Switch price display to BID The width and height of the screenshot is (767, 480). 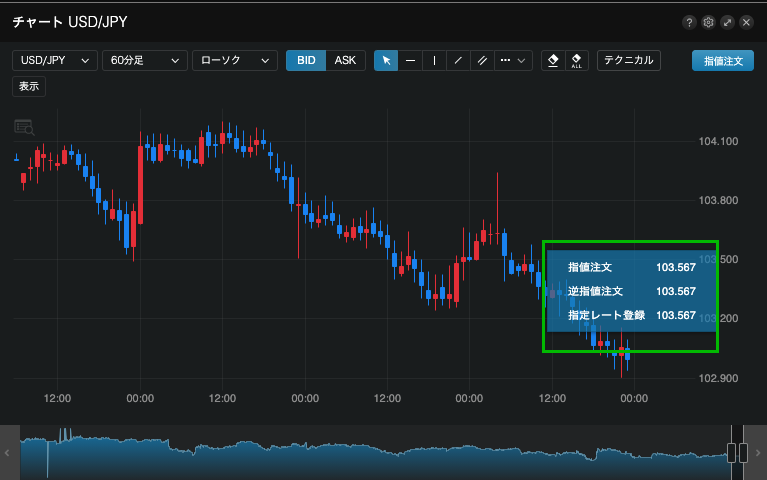tap(306, 61)
